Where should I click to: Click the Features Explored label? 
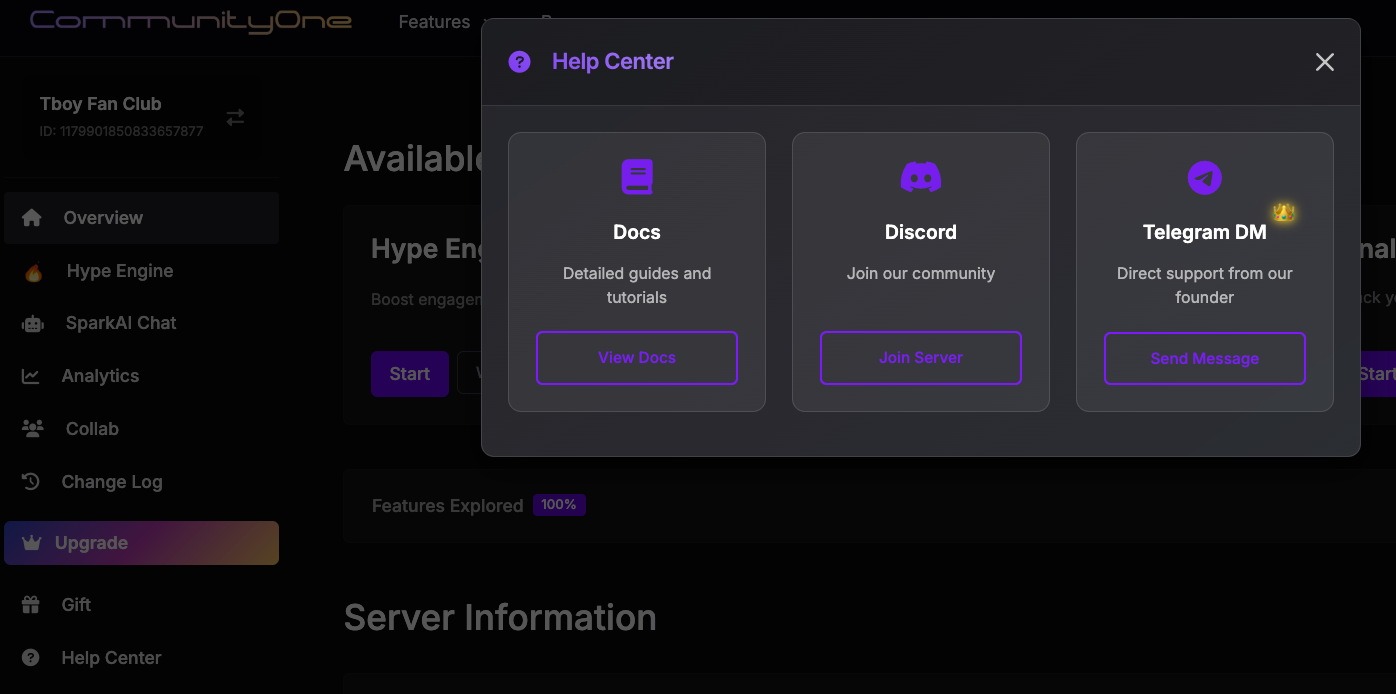447,506
